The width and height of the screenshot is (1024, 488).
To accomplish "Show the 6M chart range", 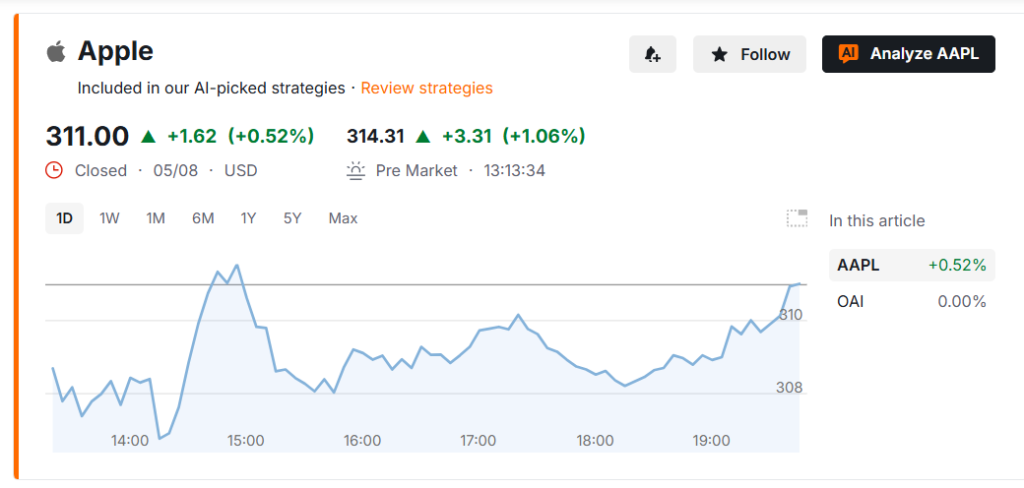I will click(203, 218).
